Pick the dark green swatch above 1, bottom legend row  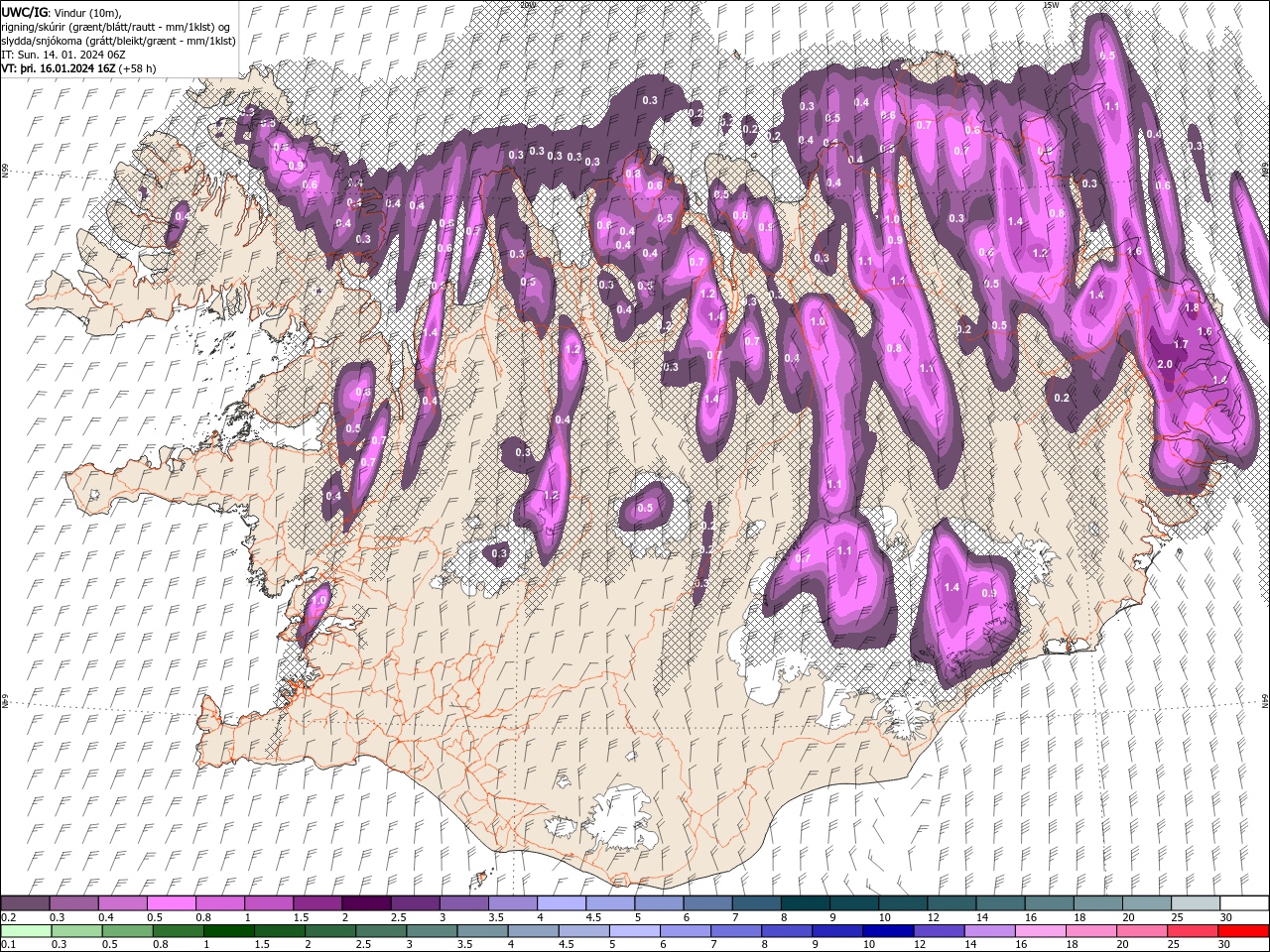coord(229,931)
